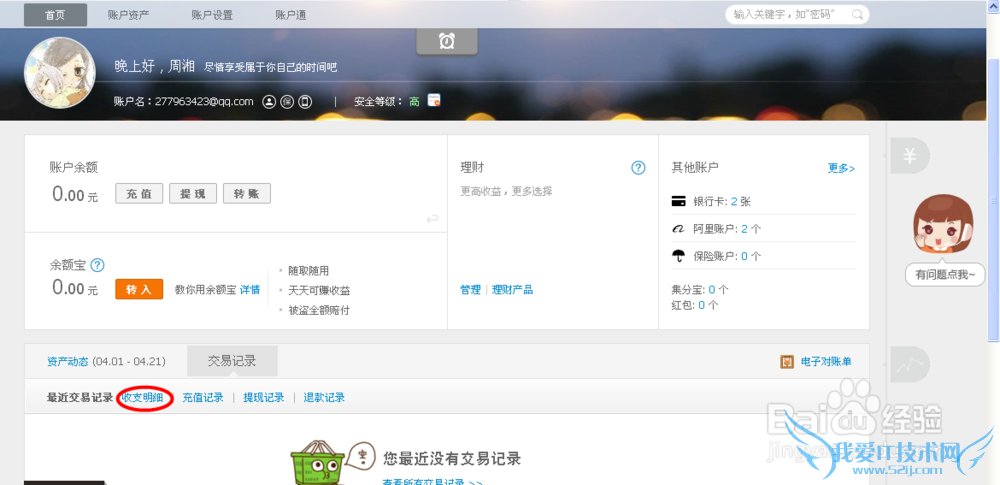Click the orange security level calendar icon
This screenshot has height=485, width=1000.
point(434,100)
